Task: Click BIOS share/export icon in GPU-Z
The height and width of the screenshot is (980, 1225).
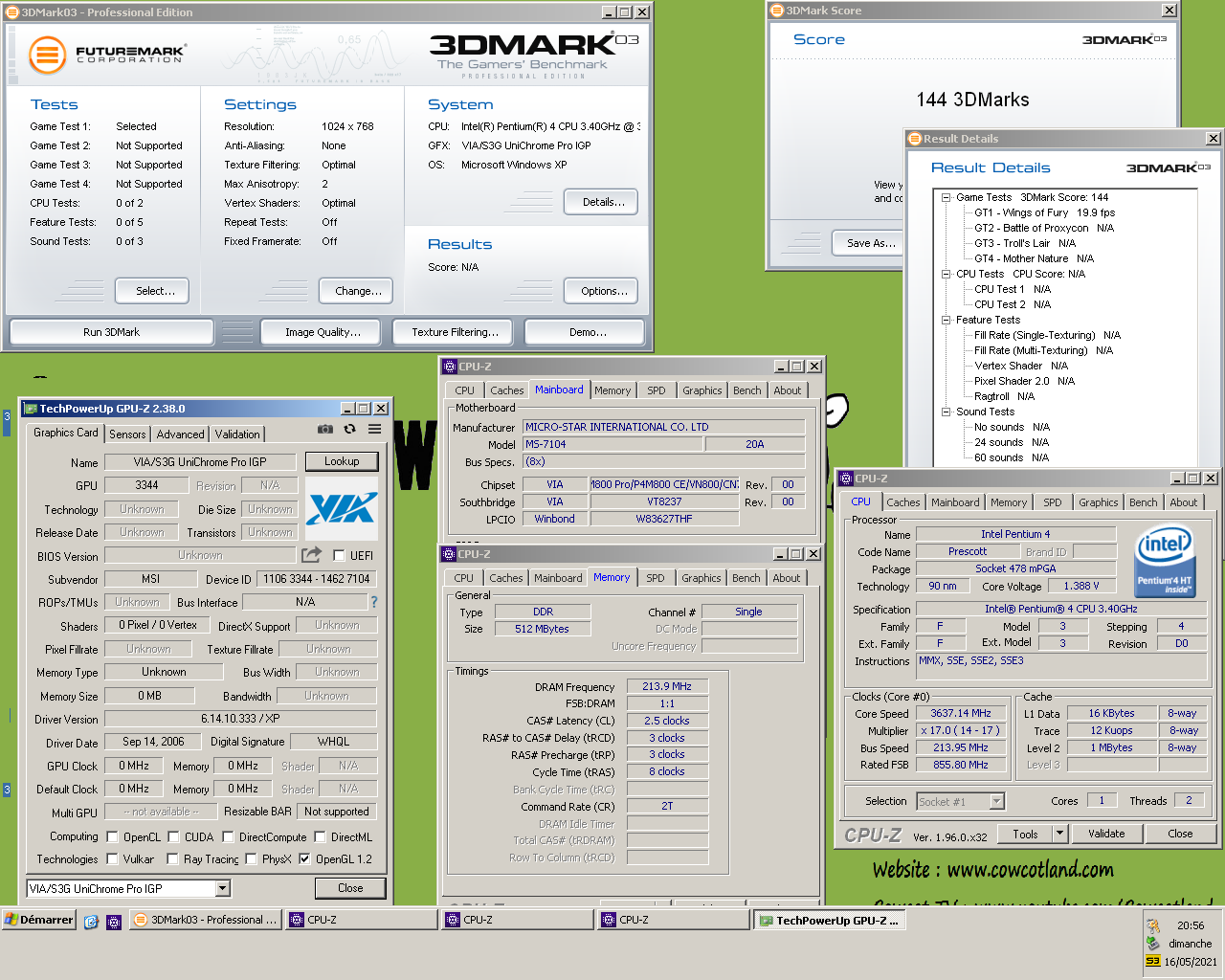Action: 312,555
